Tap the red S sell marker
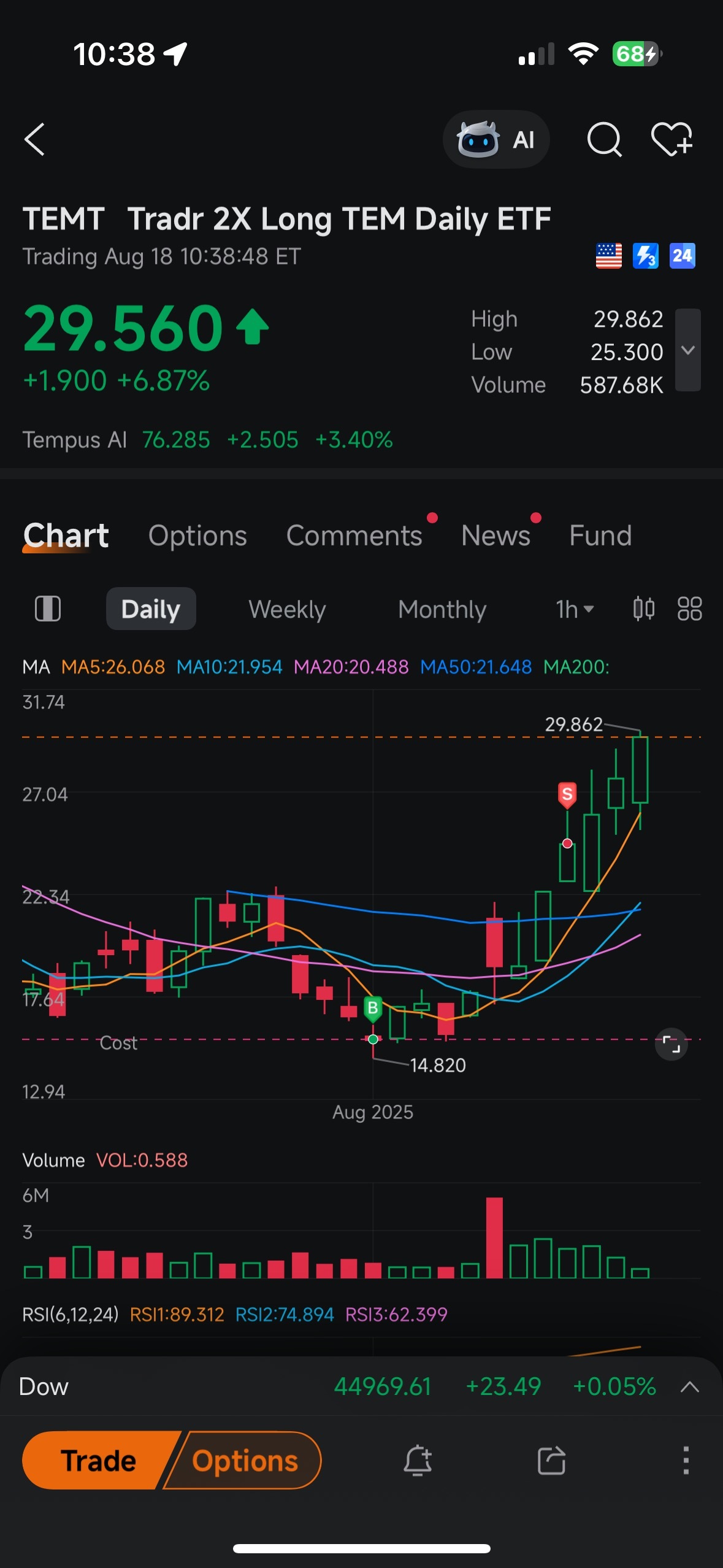Viewport: 723px width, 1568px height. pyautogui.click(x=567, y=795)
